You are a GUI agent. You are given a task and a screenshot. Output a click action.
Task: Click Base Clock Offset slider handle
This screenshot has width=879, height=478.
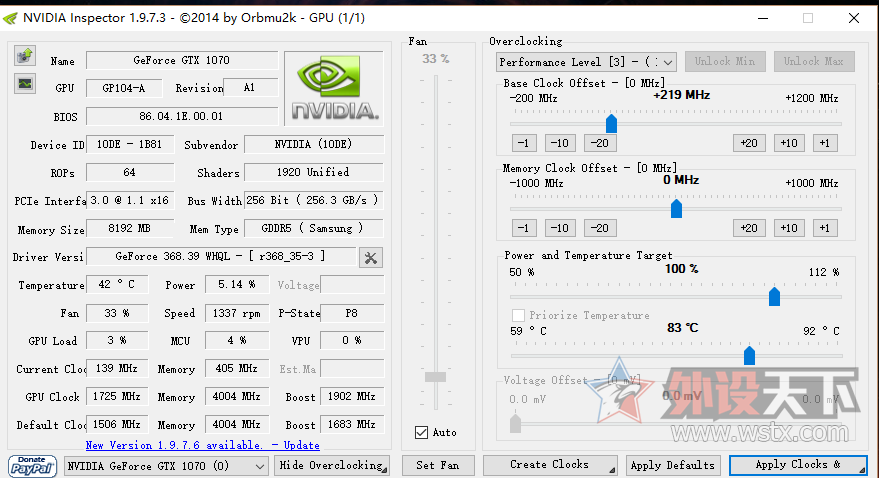click(612, 123)
